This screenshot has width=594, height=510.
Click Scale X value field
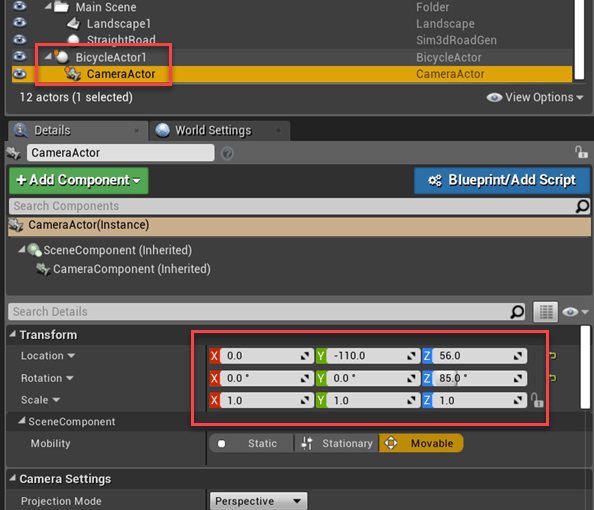click(x=266, y=400)
